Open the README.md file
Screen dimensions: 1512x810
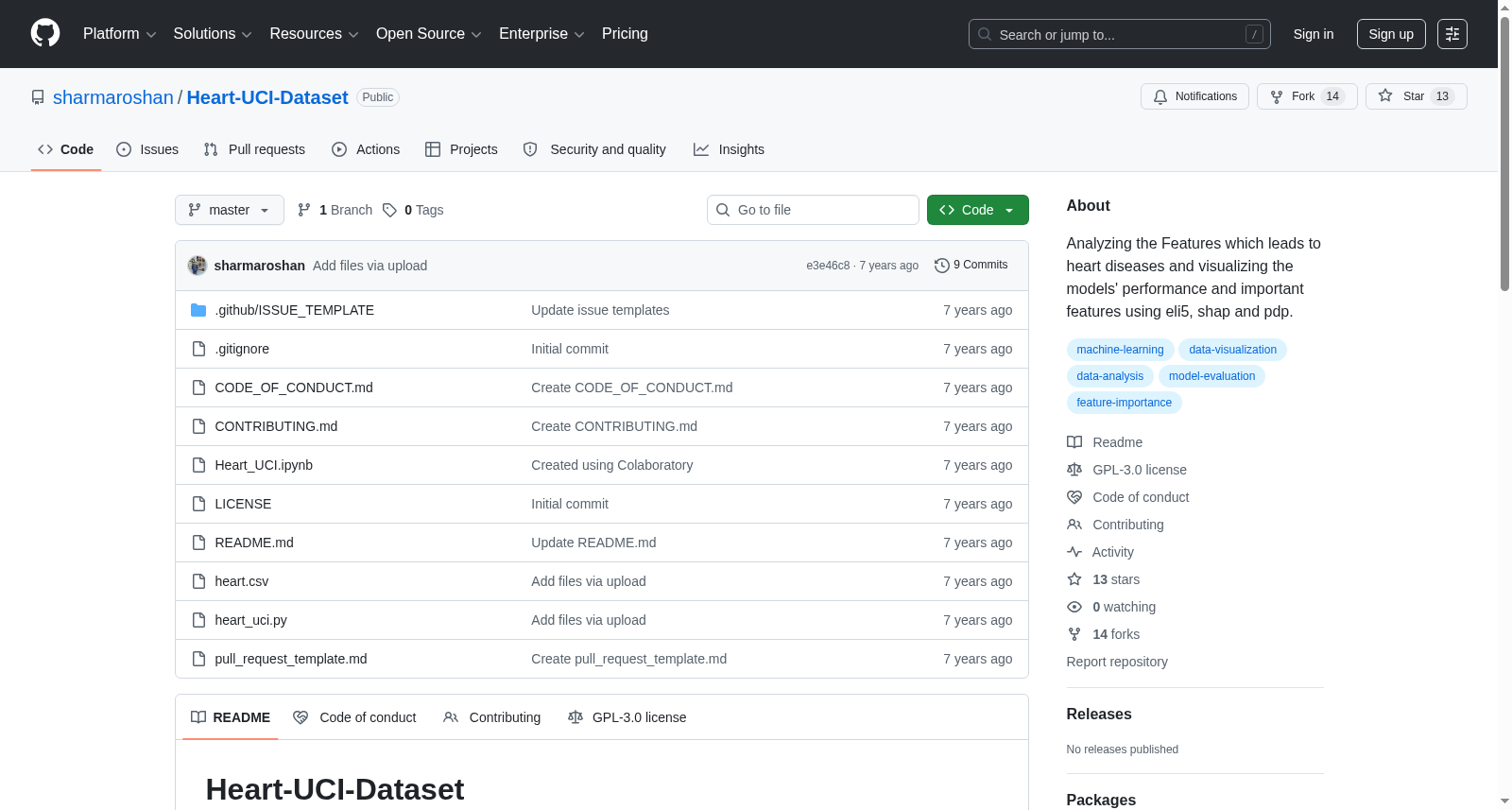(x=254, y=543)
